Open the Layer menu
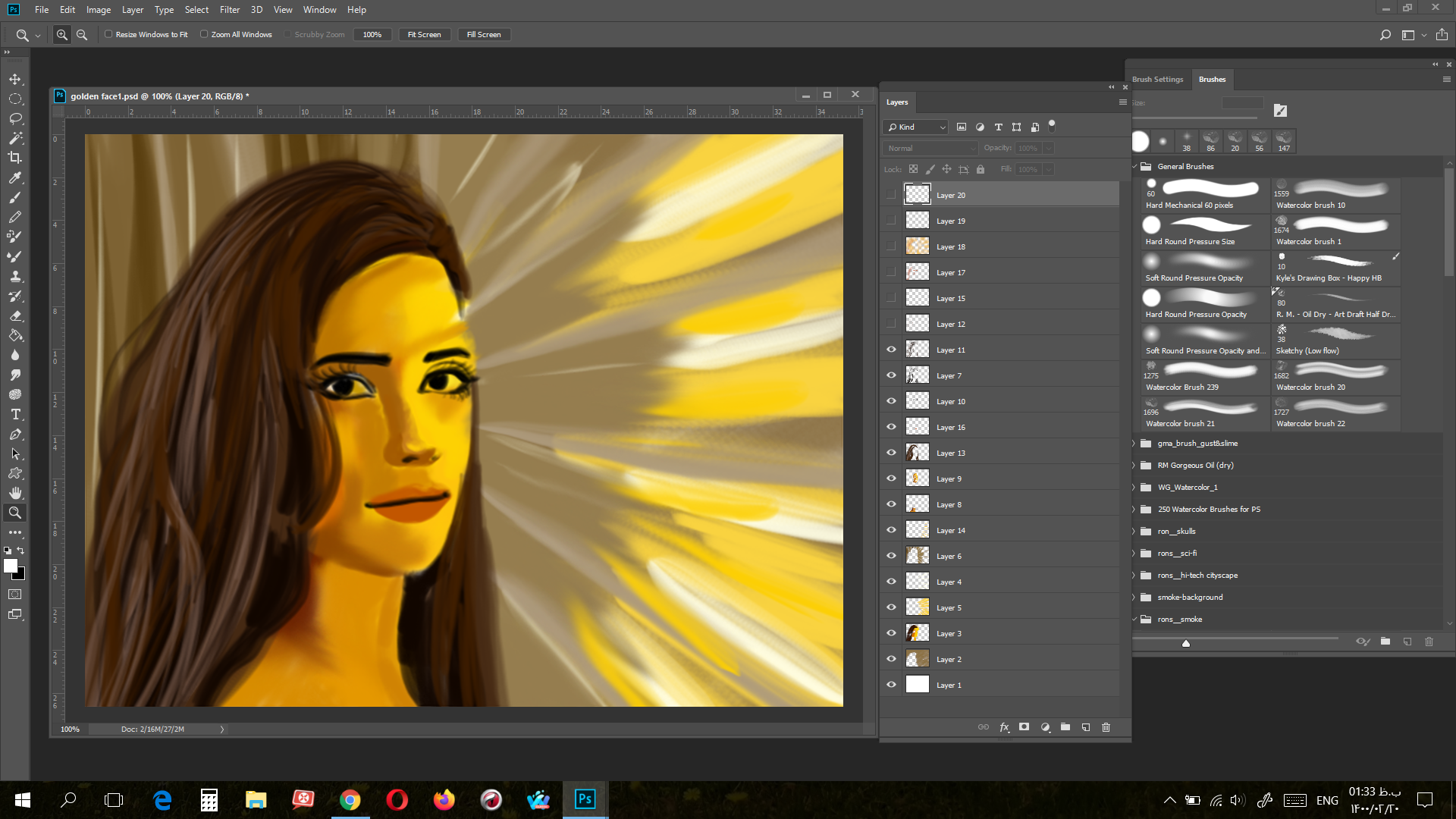The width and height of the screenshot is (1456, 819). coord(133,10)
